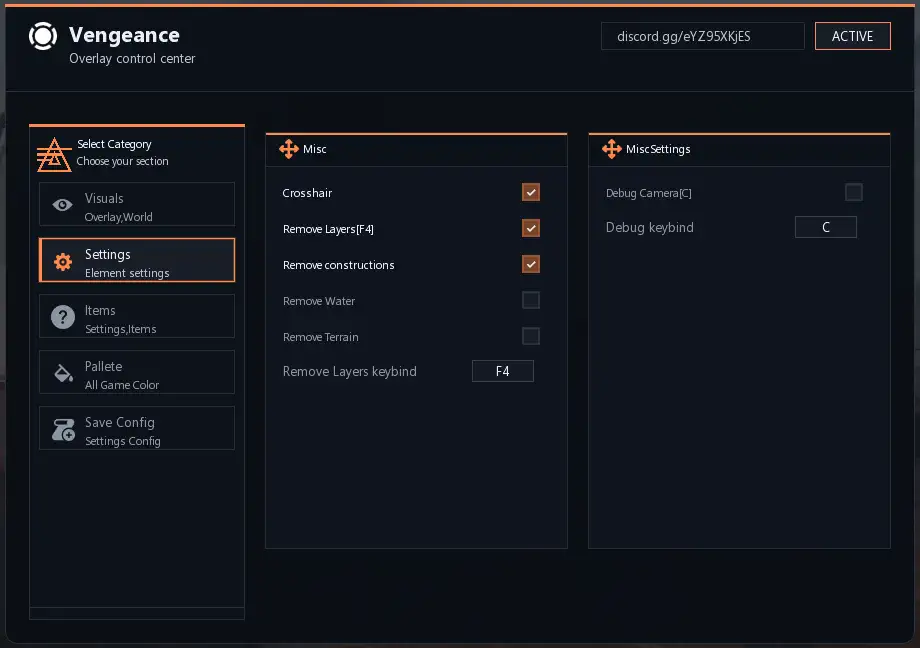The width and height of the screenshot is (920, 648).
Task: Click the Overlay control center subtitle
Action: (x=132, y=59)
